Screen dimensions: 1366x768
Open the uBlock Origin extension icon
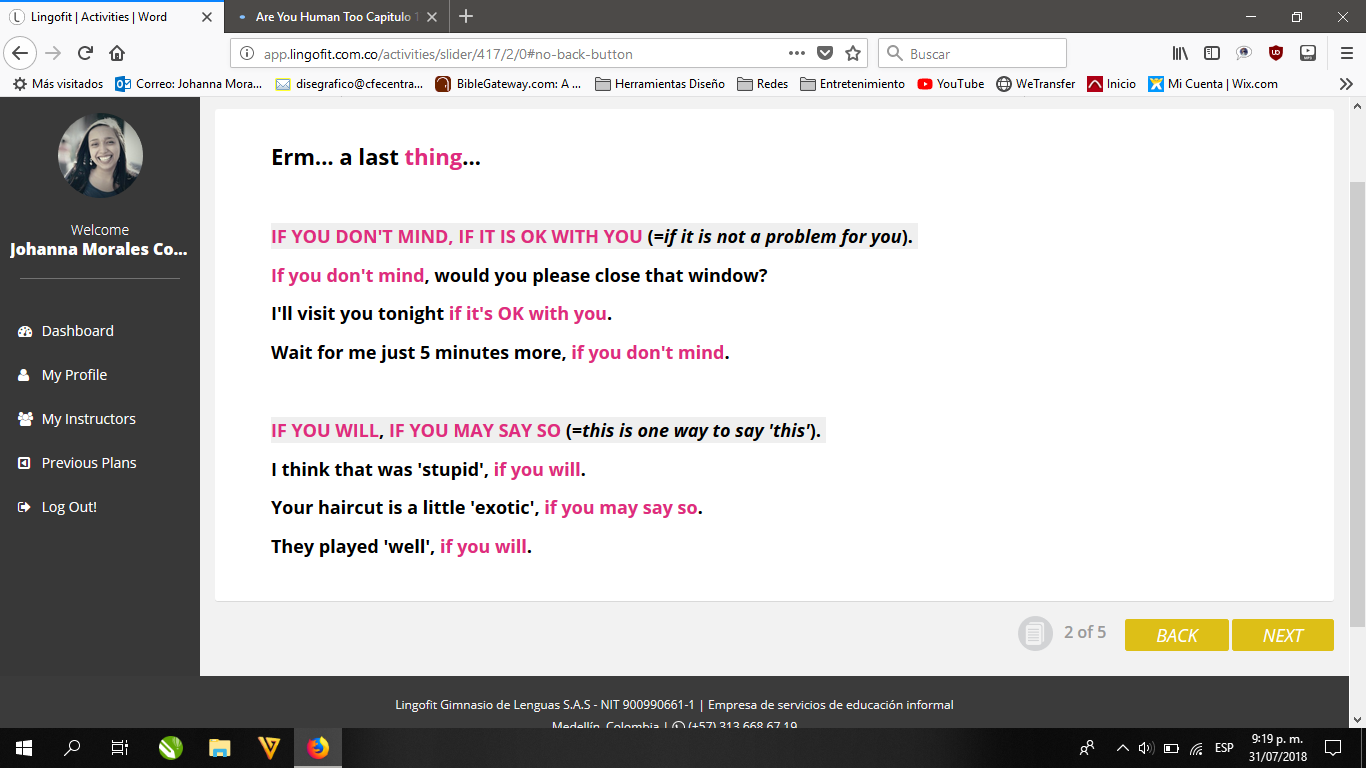pyautogui.click(x=1276, y=54)
